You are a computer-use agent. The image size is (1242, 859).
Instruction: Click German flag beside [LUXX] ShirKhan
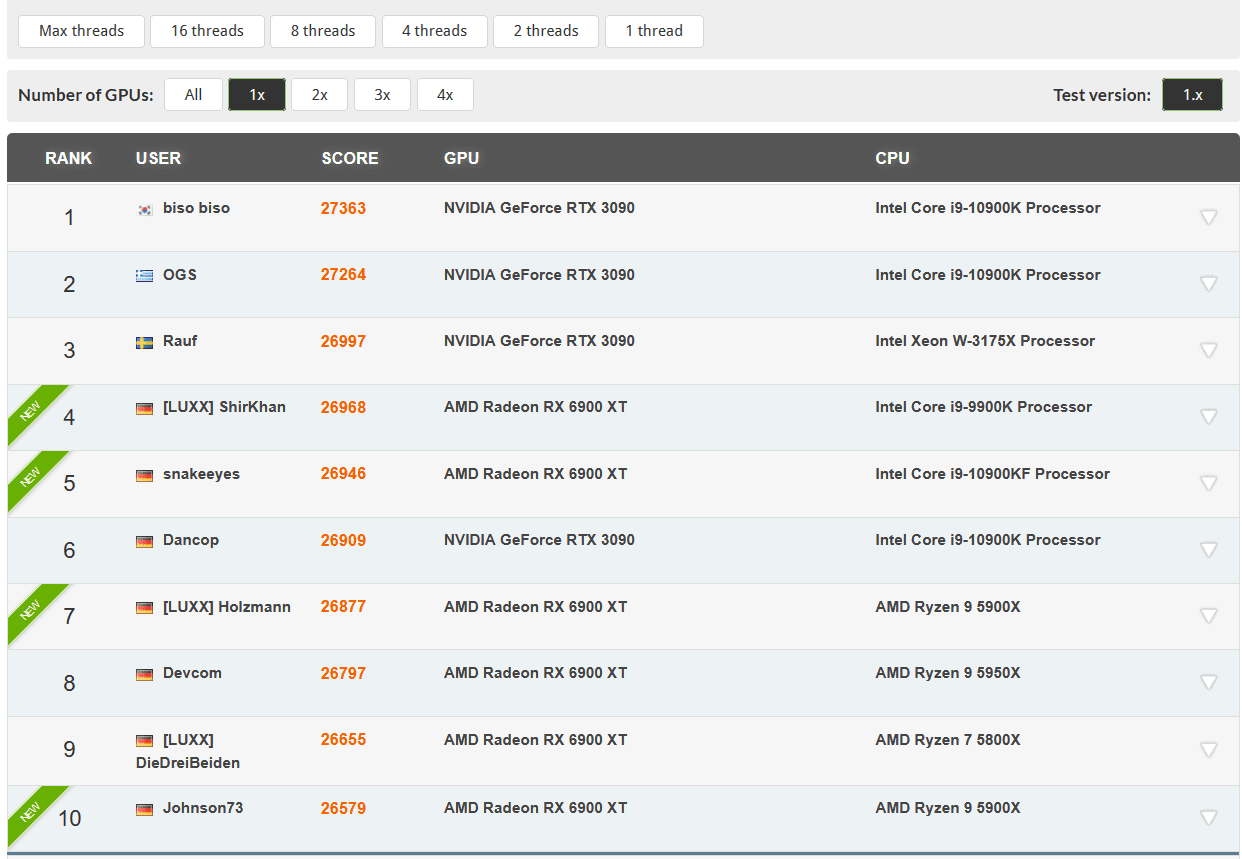[145, 408]
